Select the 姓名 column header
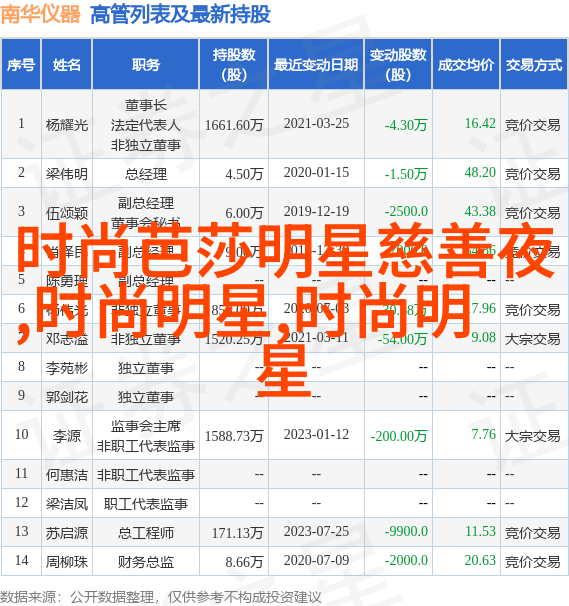 click(66, 64)
